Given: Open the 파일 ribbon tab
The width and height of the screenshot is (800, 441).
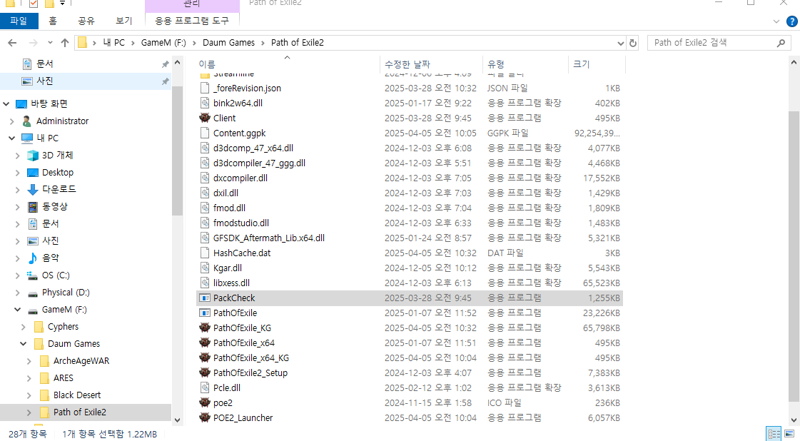Looking at the screenshot, I should (x=19, y=21).
